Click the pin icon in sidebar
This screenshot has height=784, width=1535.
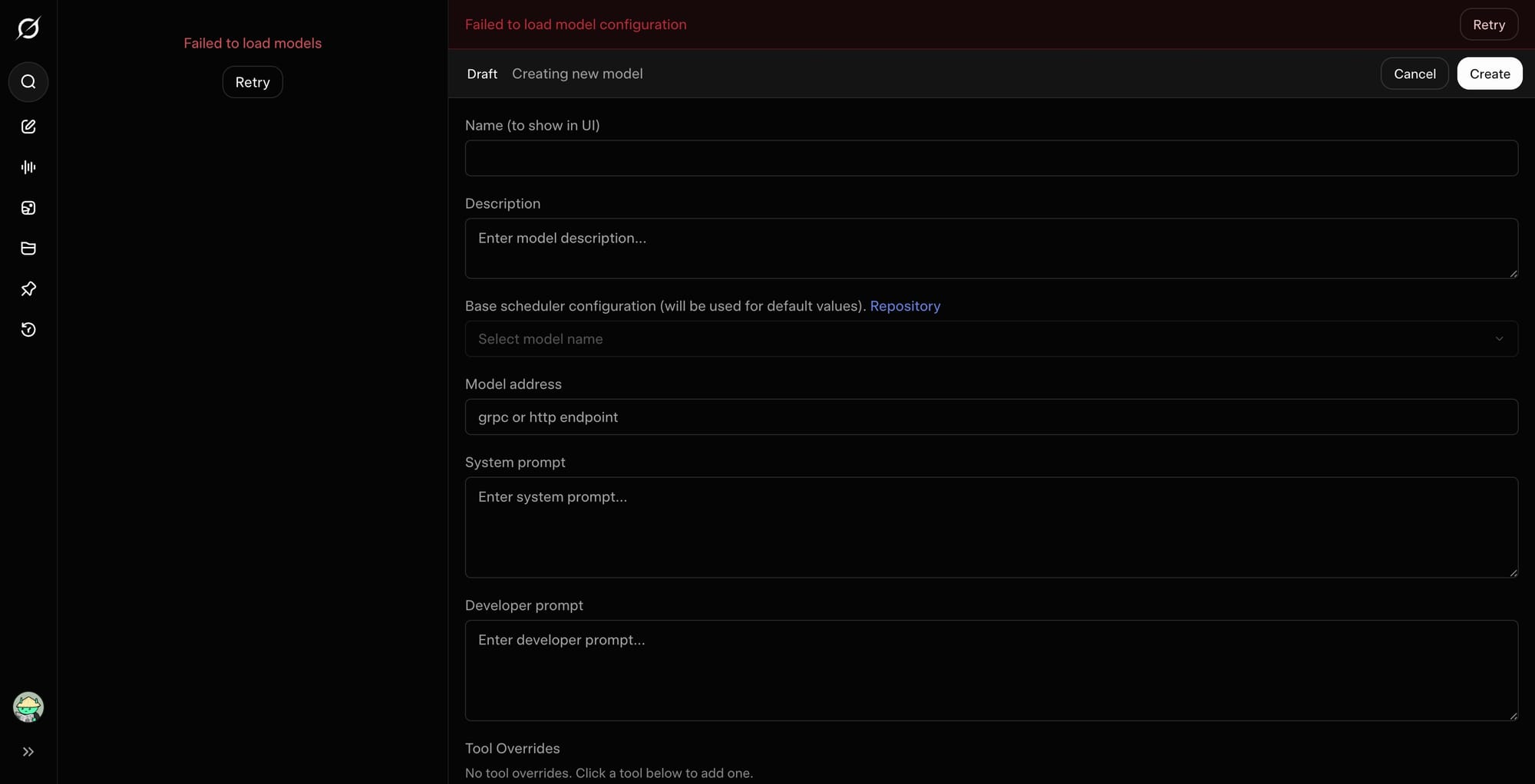(x=28, y=289)
